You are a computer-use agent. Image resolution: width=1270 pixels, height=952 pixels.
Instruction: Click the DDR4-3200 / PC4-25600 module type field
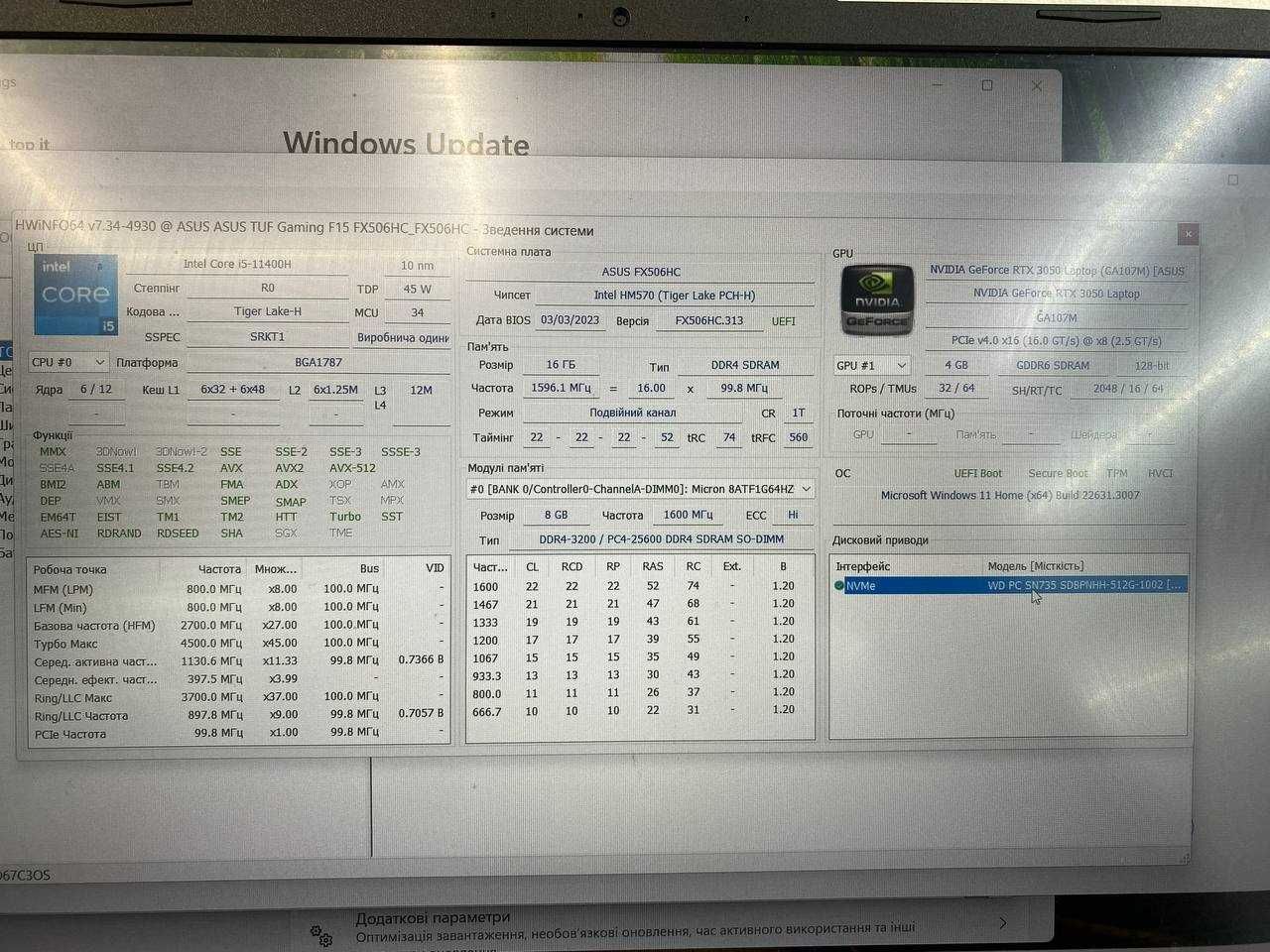661,539
